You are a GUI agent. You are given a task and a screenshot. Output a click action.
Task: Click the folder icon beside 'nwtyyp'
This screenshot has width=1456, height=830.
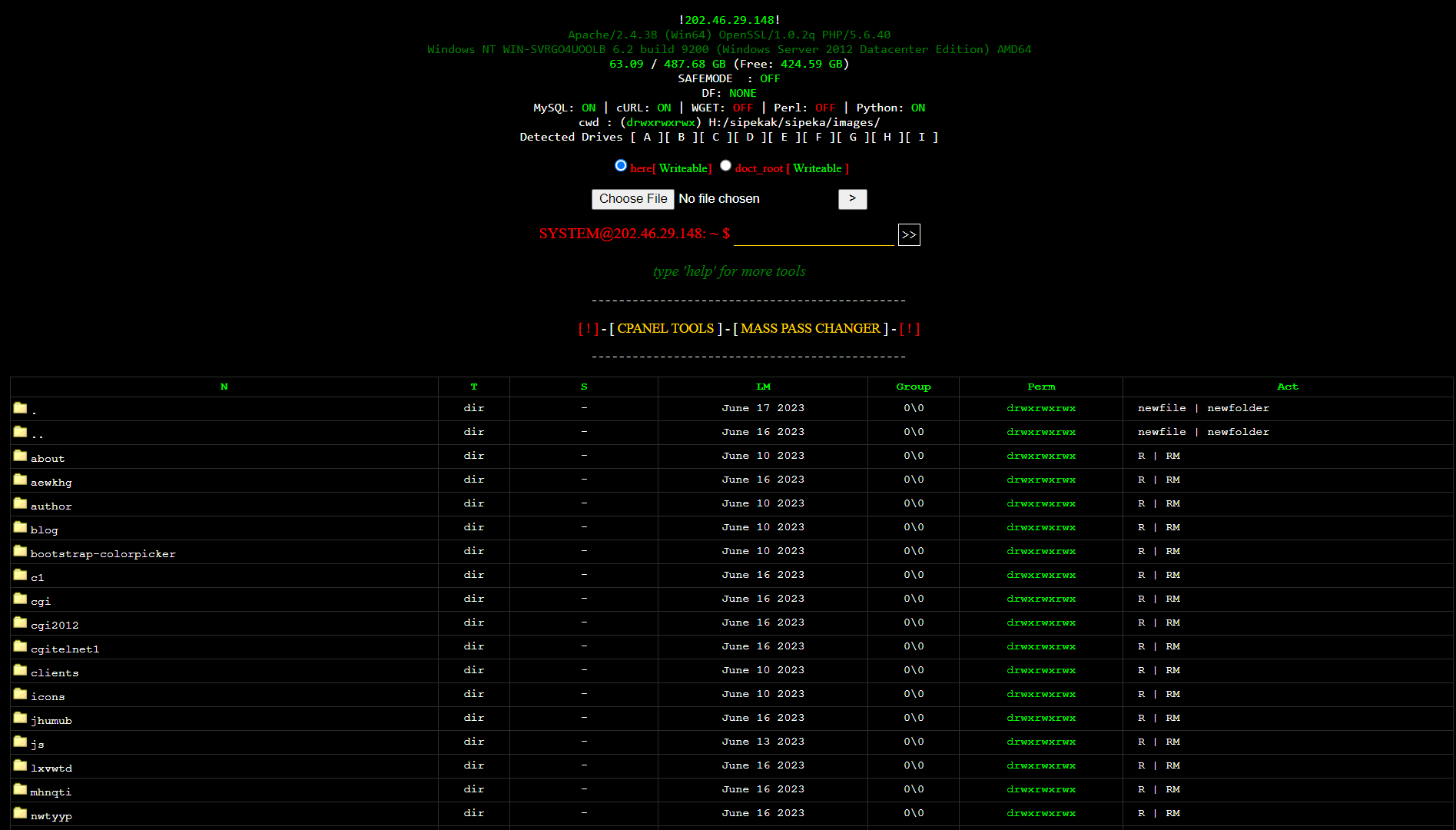(x=20, y=812)
